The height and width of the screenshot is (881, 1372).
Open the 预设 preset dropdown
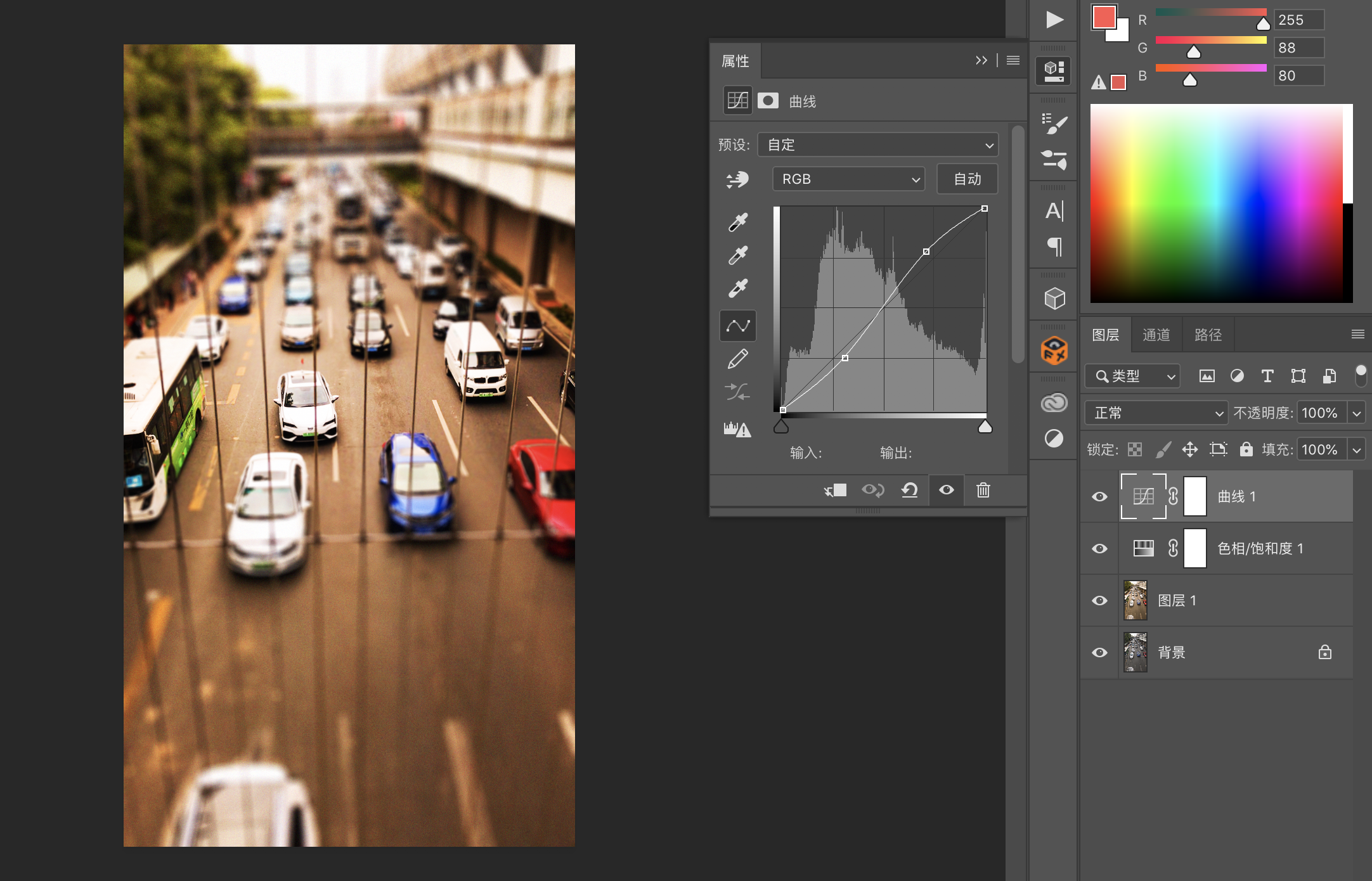tap(877, 145)
